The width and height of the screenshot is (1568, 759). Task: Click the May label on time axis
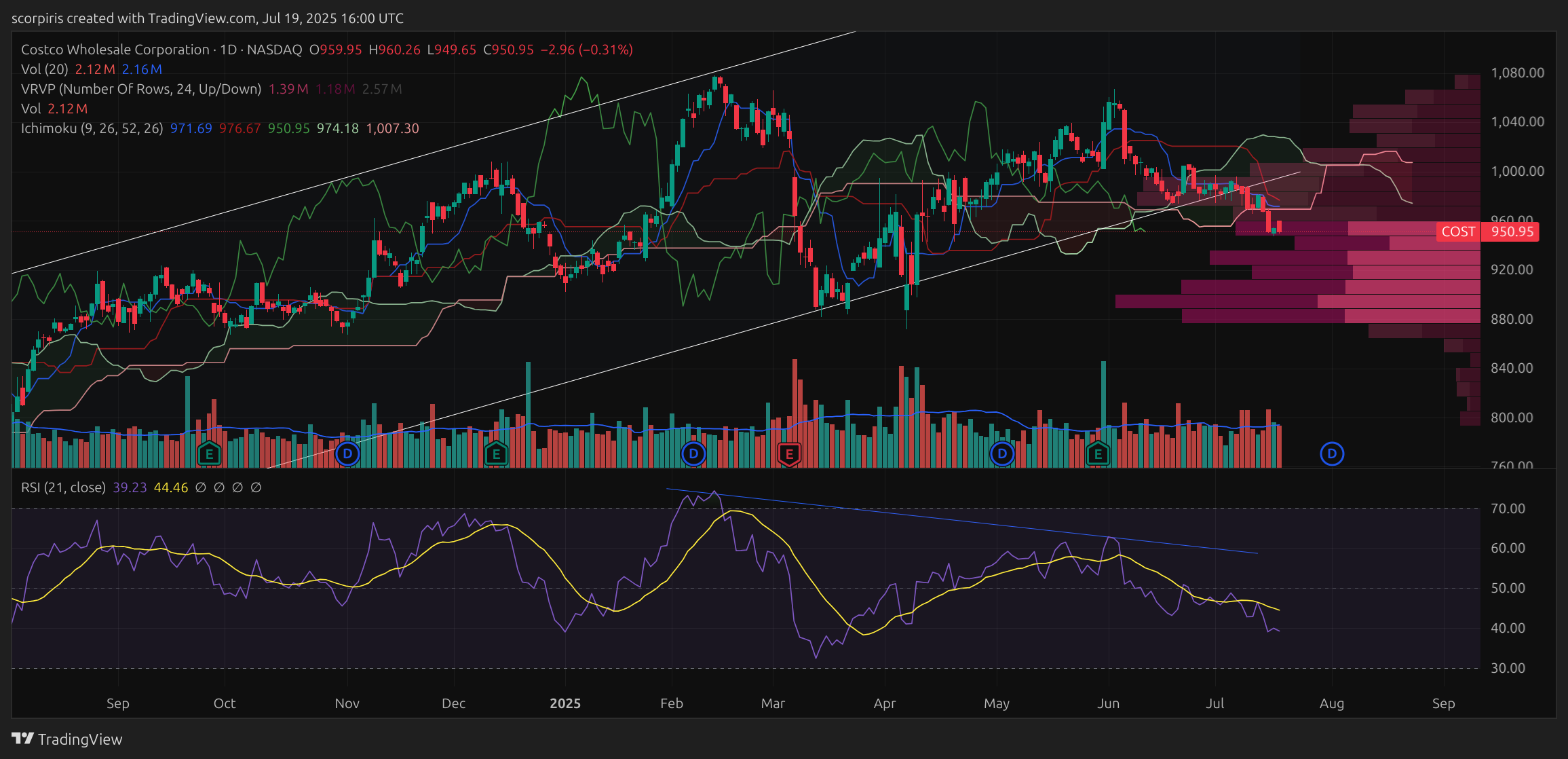[997, 703]
